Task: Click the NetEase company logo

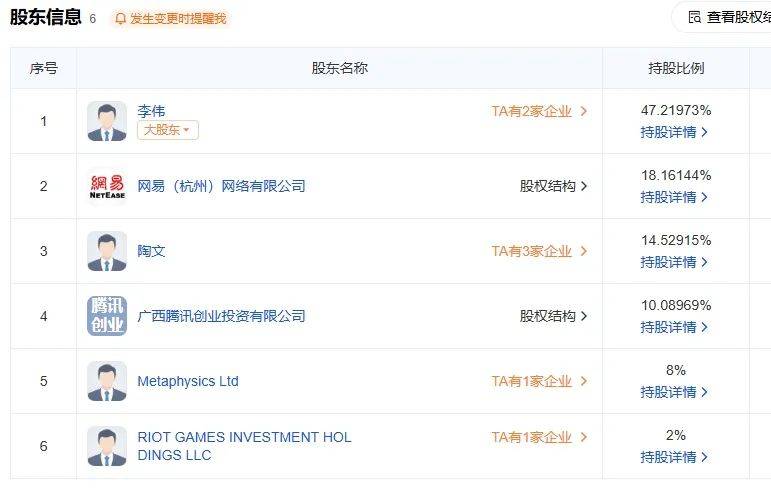Action: click(107, 186)
